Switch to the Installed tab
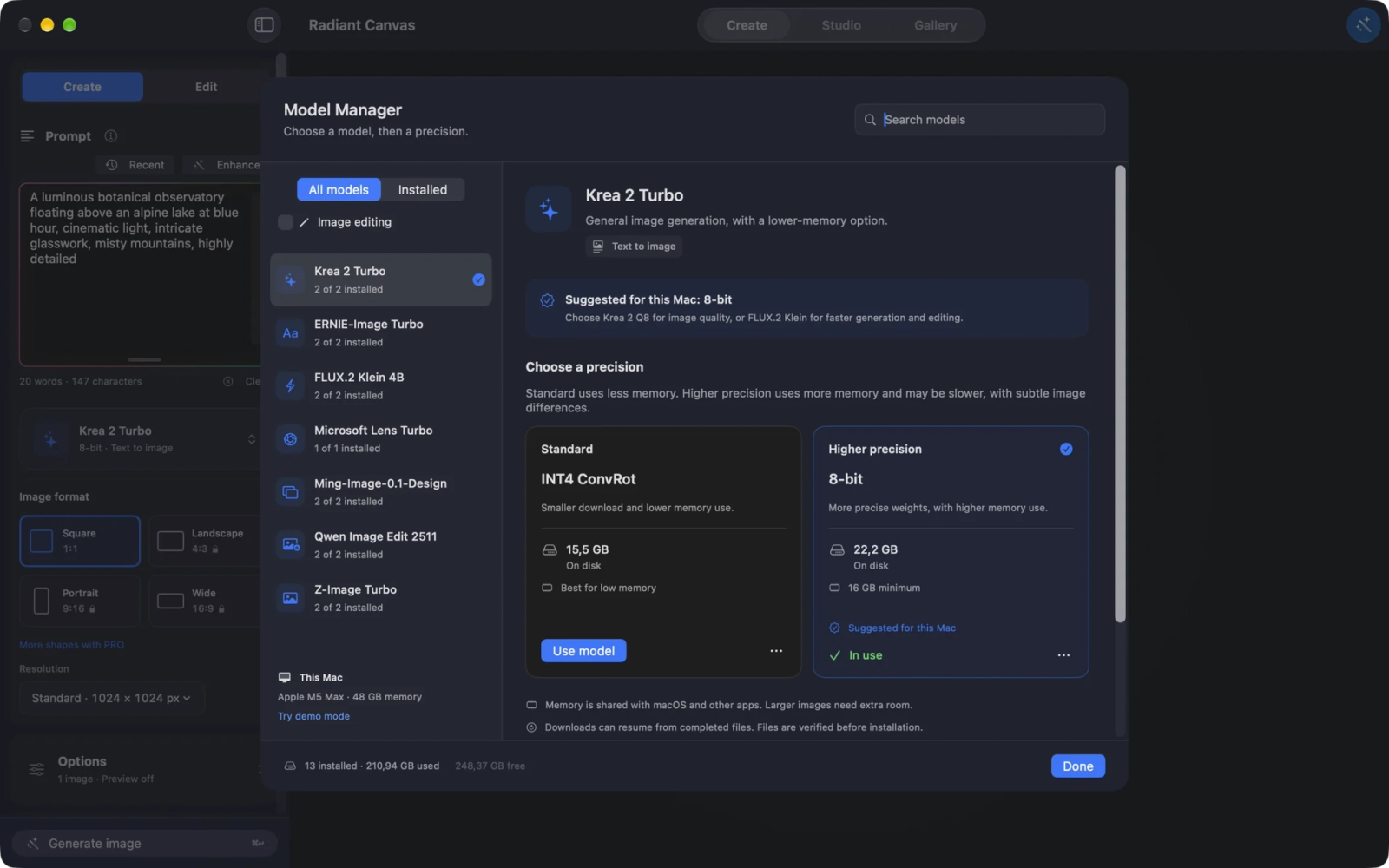 pos(423,190)
